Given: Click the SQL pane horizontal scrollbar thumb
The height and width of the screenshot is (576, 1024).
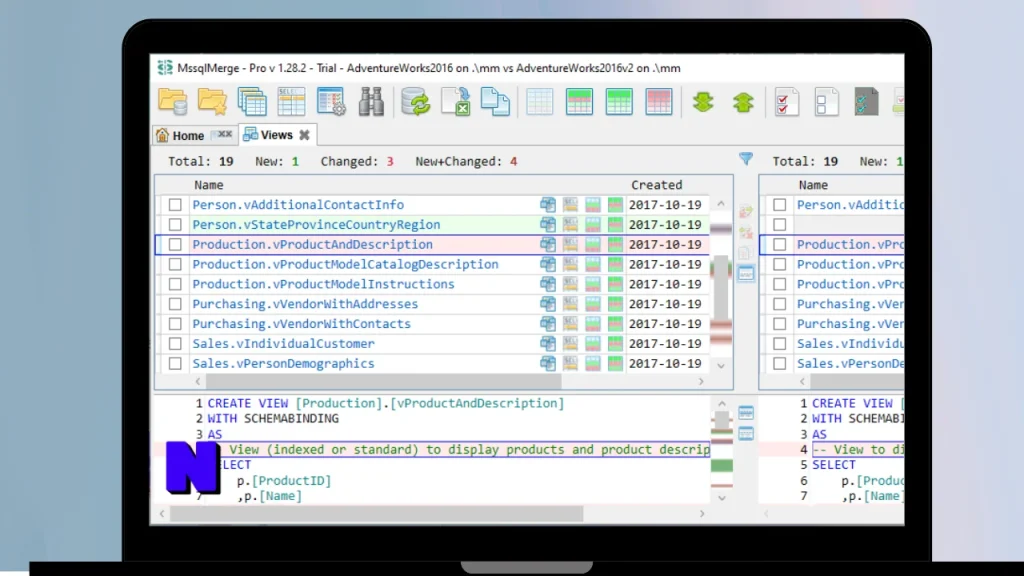Looking at the screenshot, I should coord(377,514).
